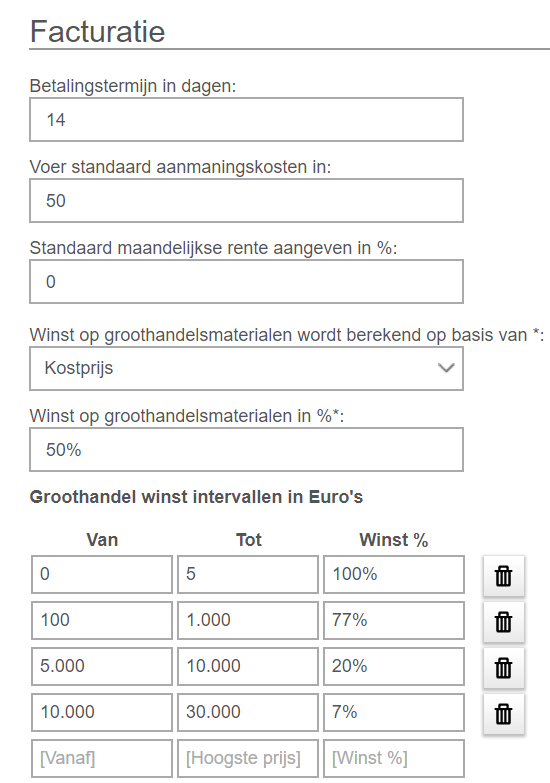Edit the 100% winst field
The width and height of the screenshot is (550, 783).
coord(394,574)
